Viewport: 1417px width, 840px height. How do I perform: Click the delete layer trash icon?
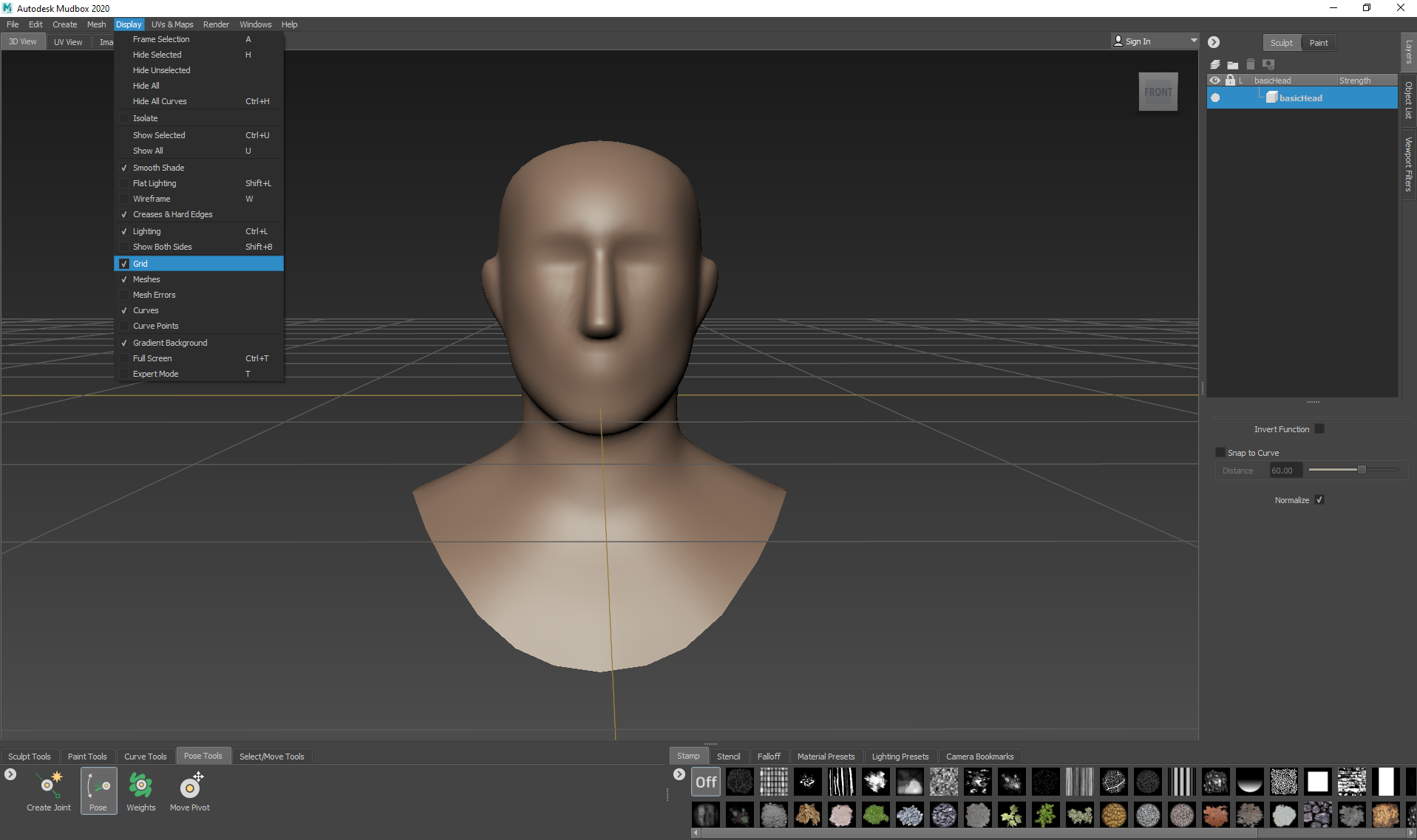(1251, 64)
